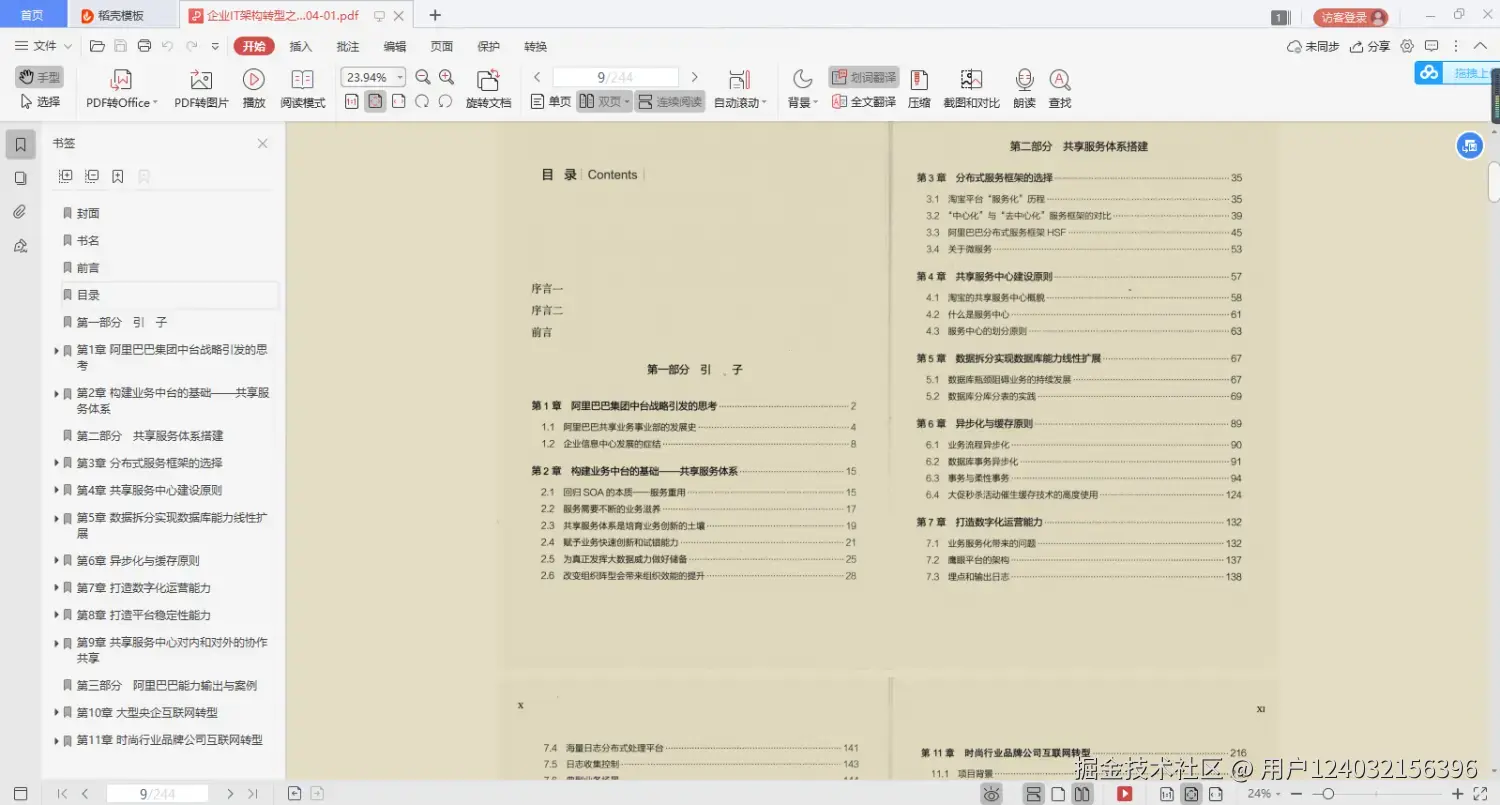This screenshot has height=805, width=1500.
Task: Switch to 单页 single page view
Action: [x=551, y=102]
